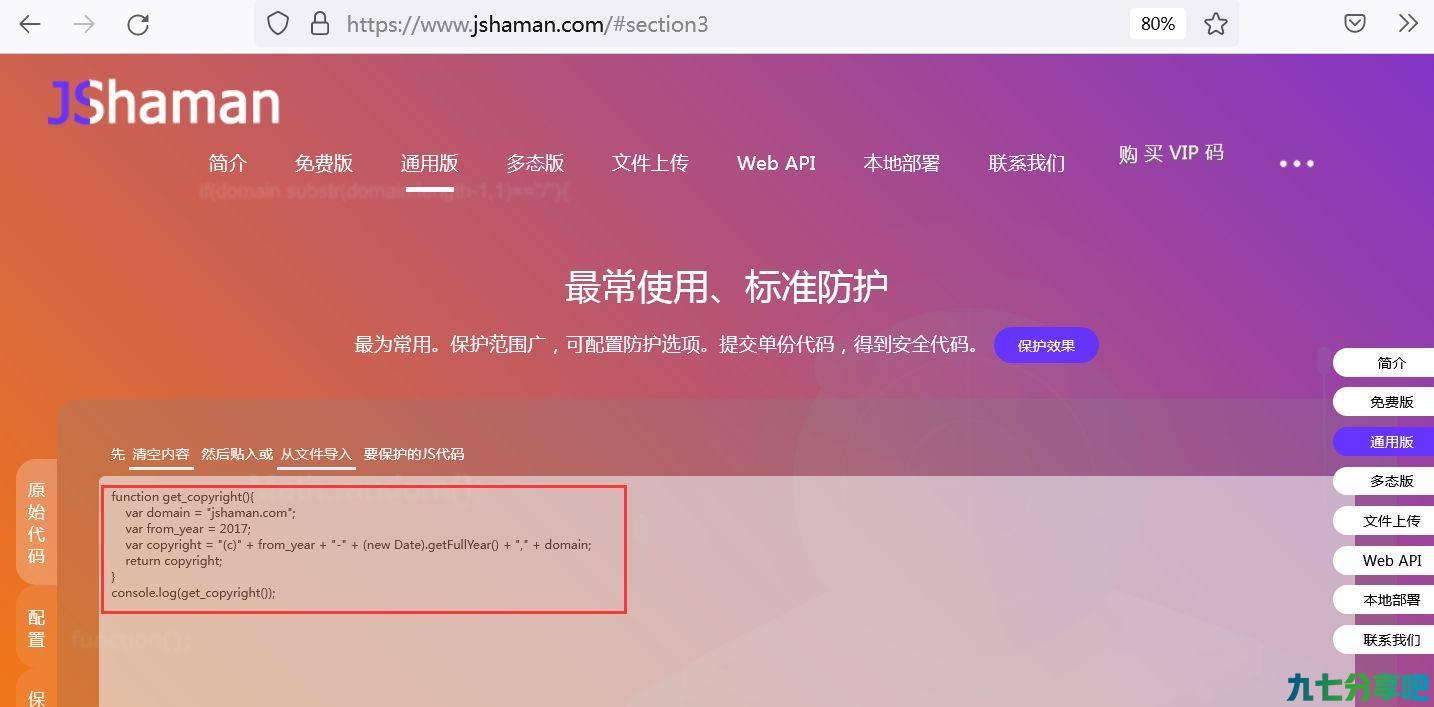Click the 清空内容 link
The width and height of the screenshot is (1434, 707).
point(161,454)
